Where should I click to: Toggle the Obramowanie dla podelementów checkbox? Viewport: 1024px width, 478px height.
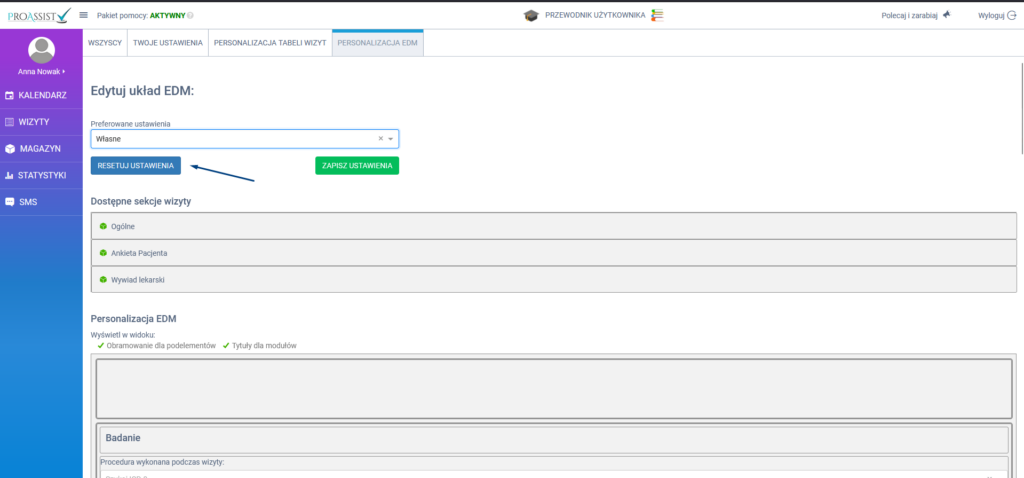coord(101,345)
